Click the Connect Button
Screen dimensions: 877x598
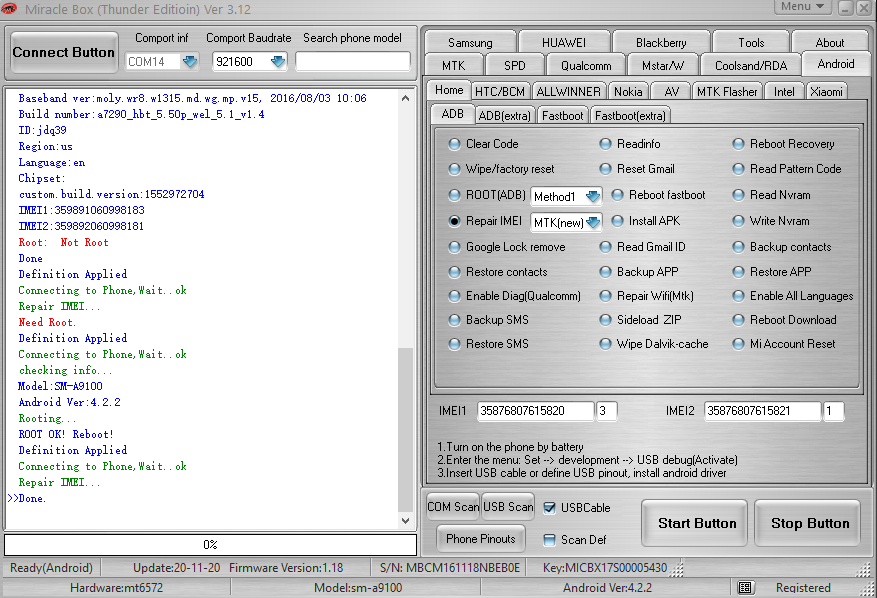click(64, 53)
